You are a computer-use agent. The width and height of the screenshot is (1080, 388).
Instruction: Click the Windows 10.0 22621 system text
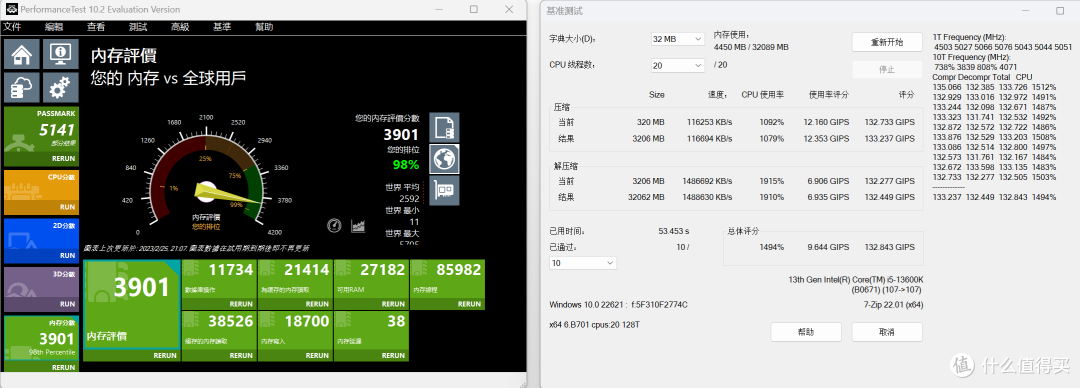[x=619, y=305]
